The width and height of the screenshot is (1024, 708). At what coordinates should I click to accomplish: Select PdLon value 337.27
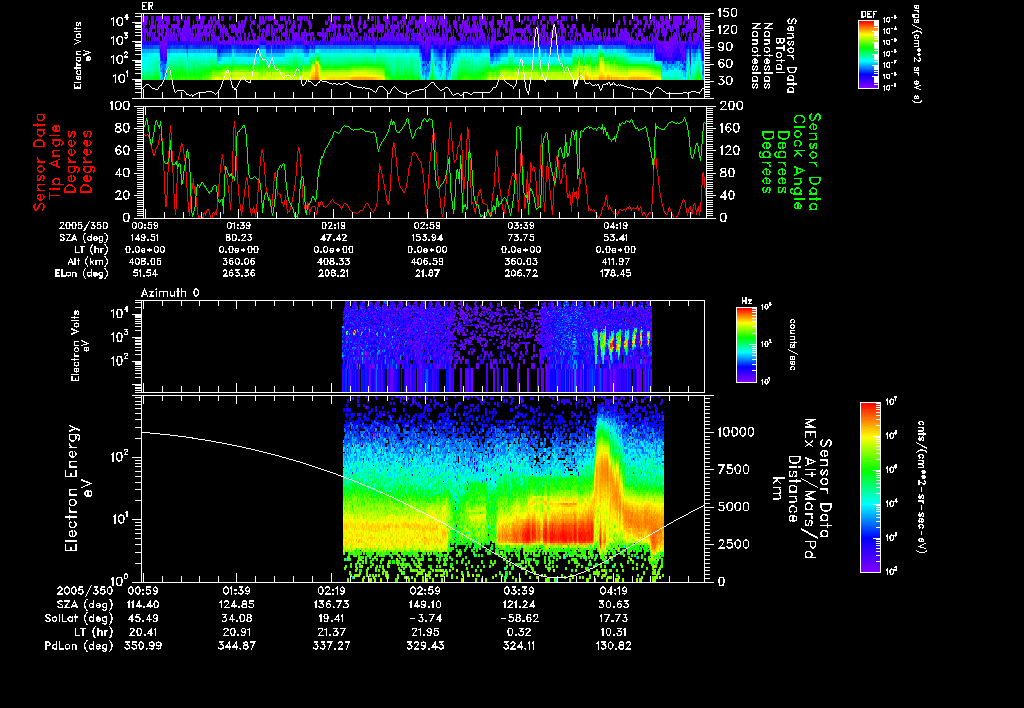pyautogui.click(x=331, y=646)
